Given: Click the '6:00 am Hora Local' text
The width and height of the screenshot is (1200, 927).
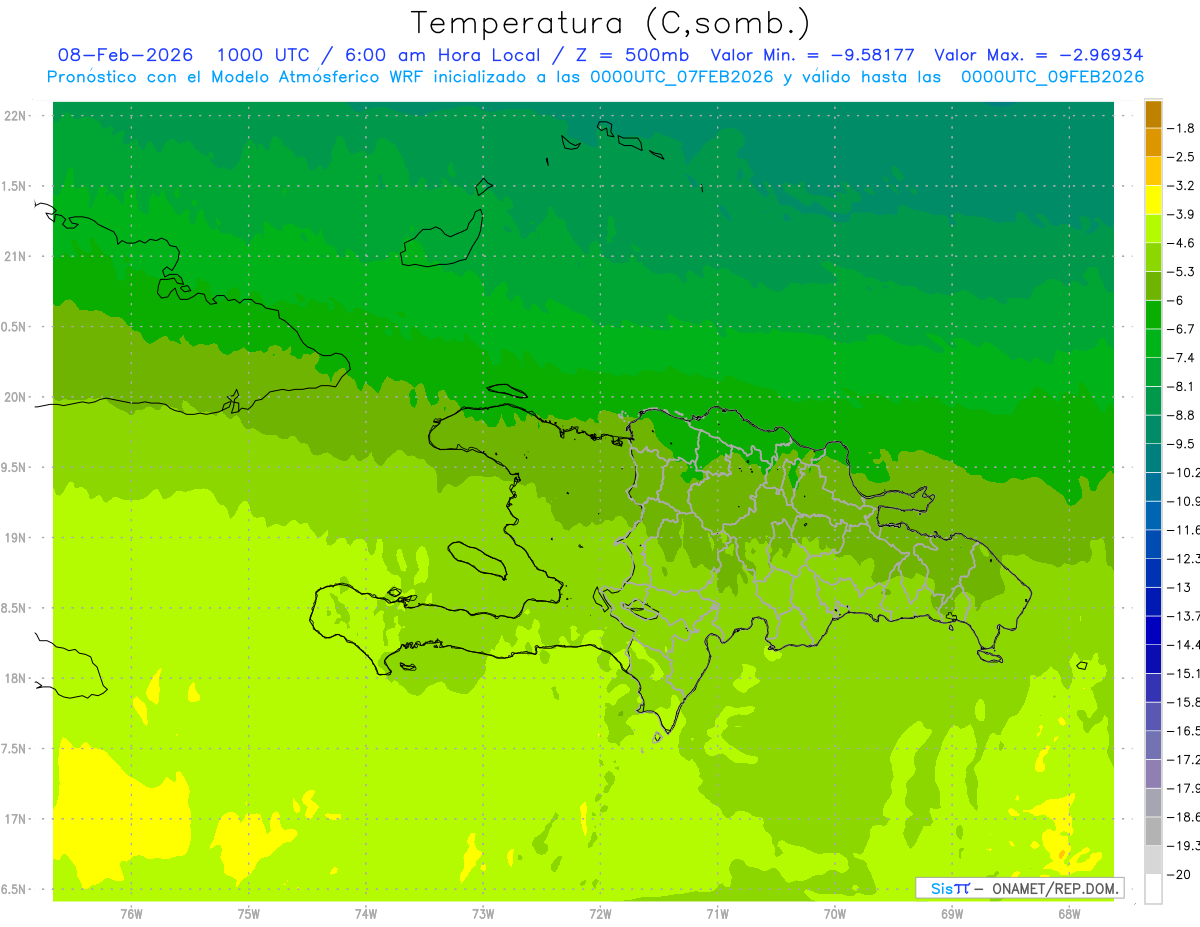Looking at the screenshot, I should pyautogui.click(x=445, y=55).
